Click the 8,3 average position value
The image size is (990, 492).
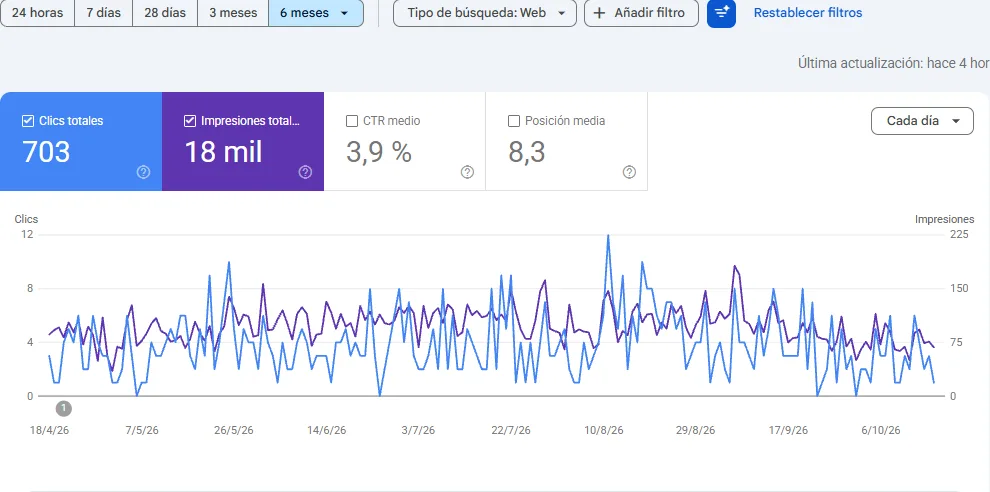(x=527, y=152)
